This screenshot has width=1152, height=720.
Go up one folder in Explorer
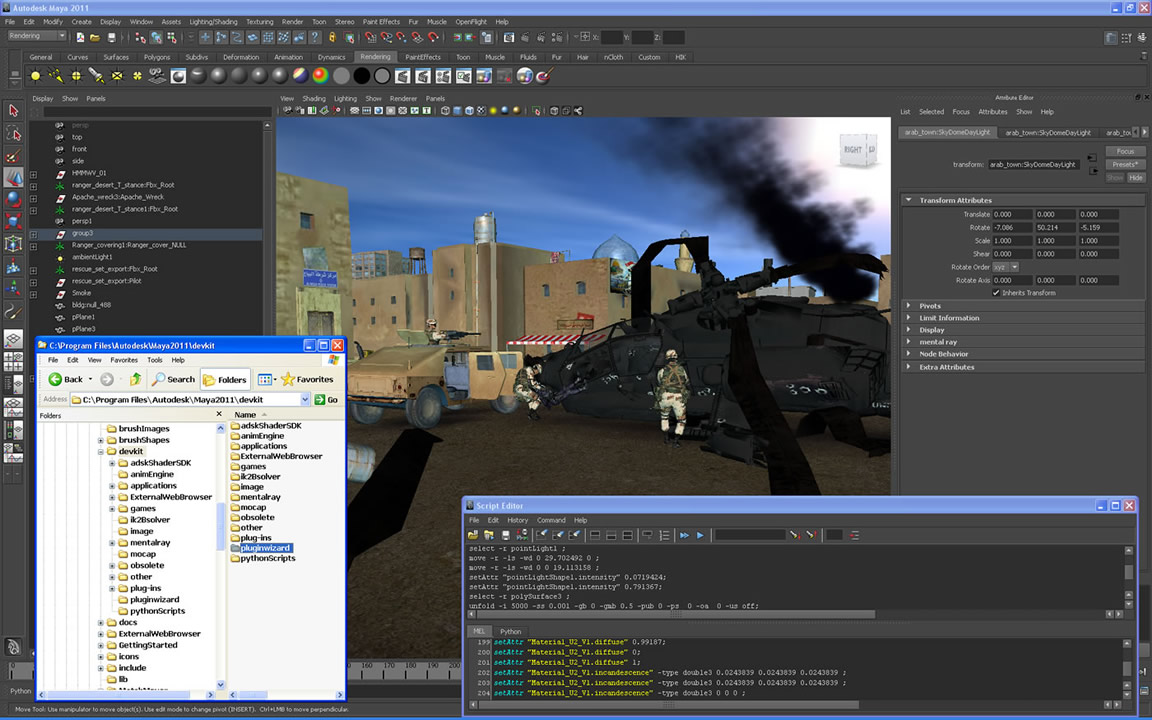[135, 379]
